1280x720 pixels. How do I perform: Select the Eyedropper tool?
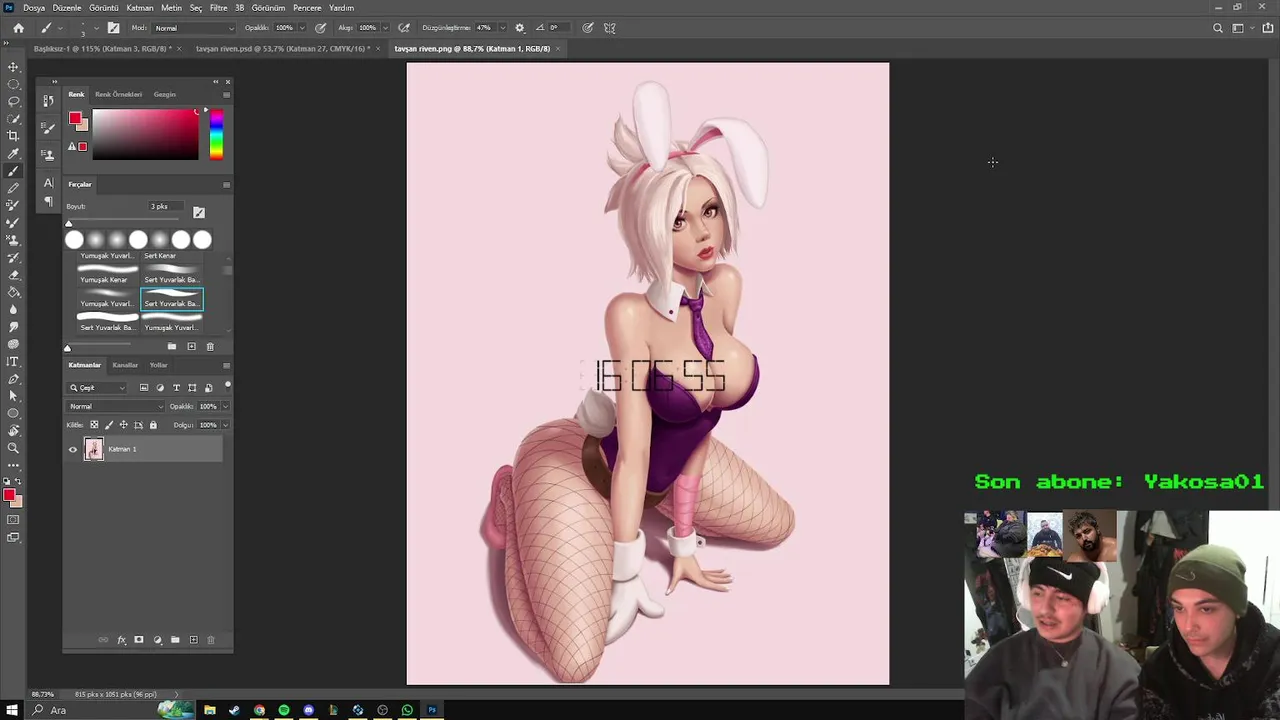coord(13,153)
